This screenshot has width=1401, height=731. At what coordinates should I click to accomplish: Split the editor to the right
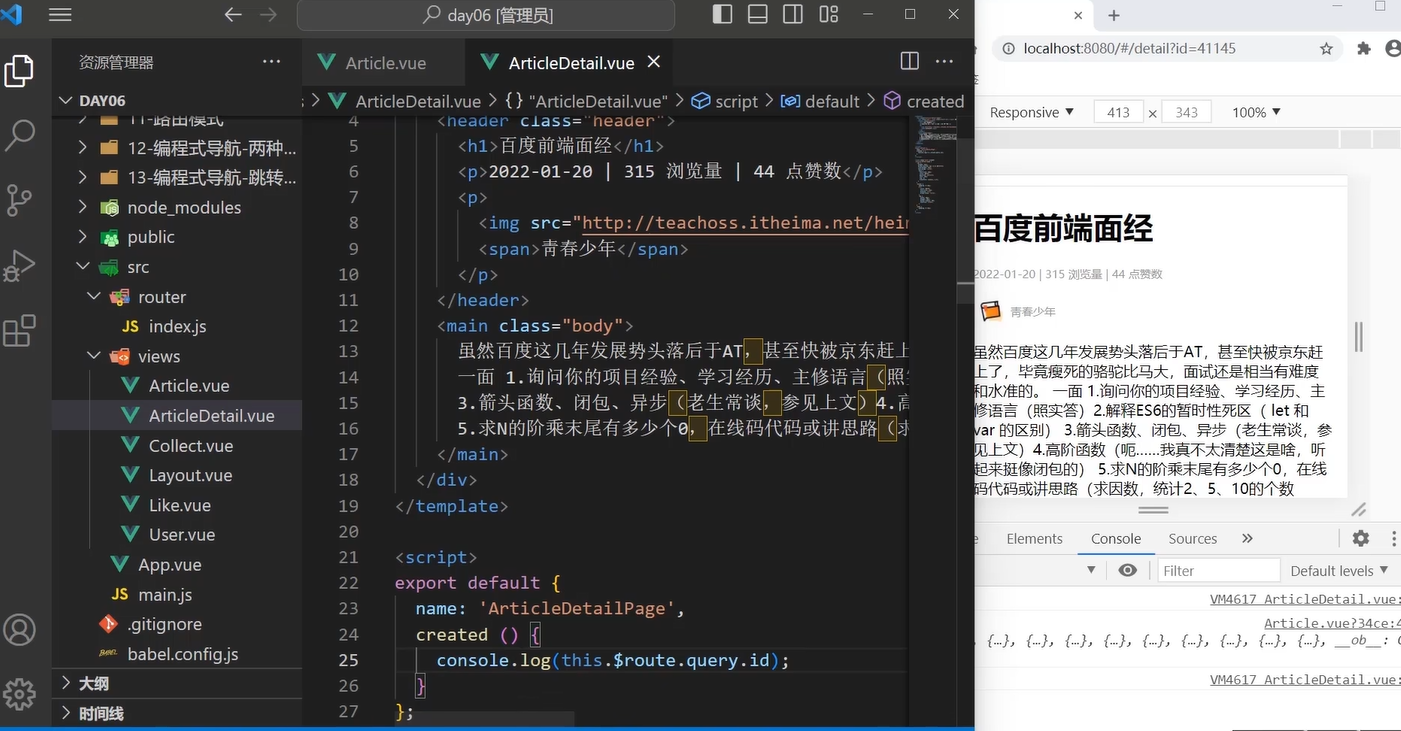[909, 61]
